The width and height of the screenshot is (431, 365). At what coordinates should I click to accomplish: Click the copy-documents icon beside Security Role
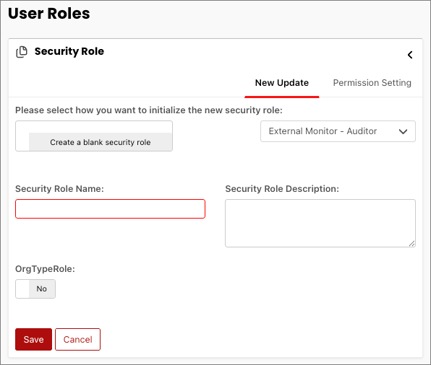click(x=22, y=52)
